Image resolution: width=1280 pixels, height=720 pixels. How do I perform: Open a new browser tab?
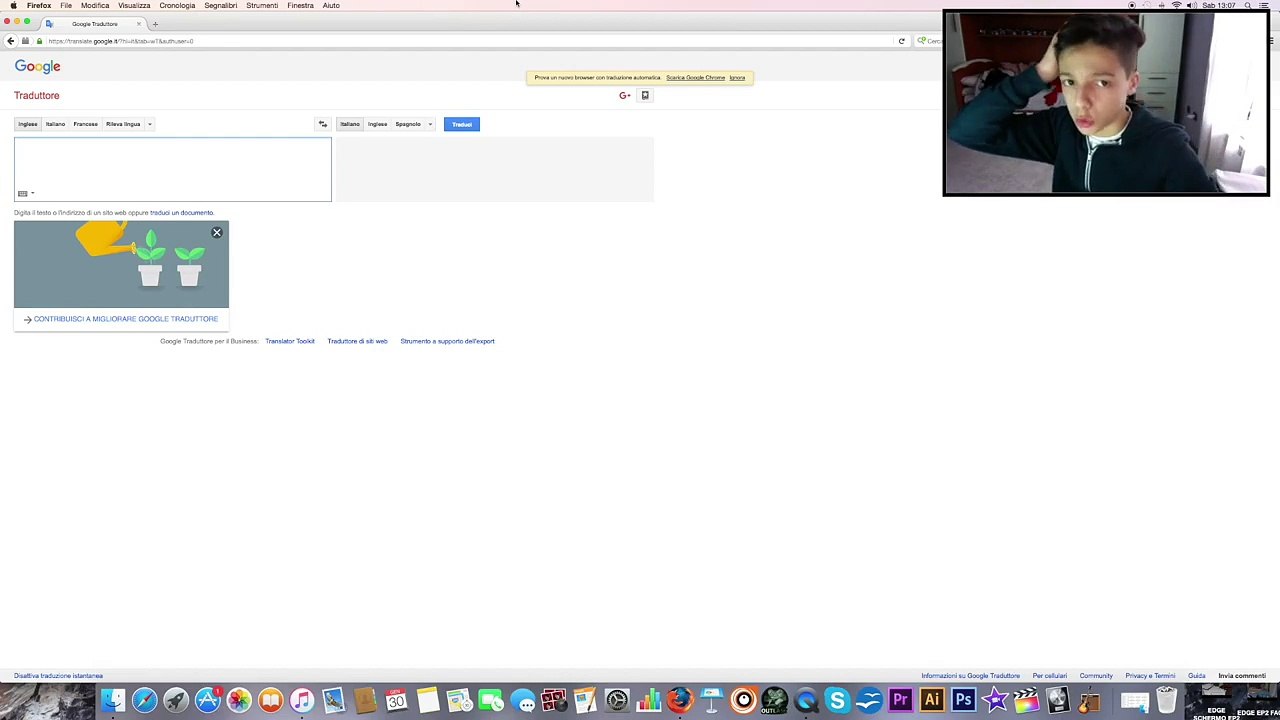click(x=155, y=23)
